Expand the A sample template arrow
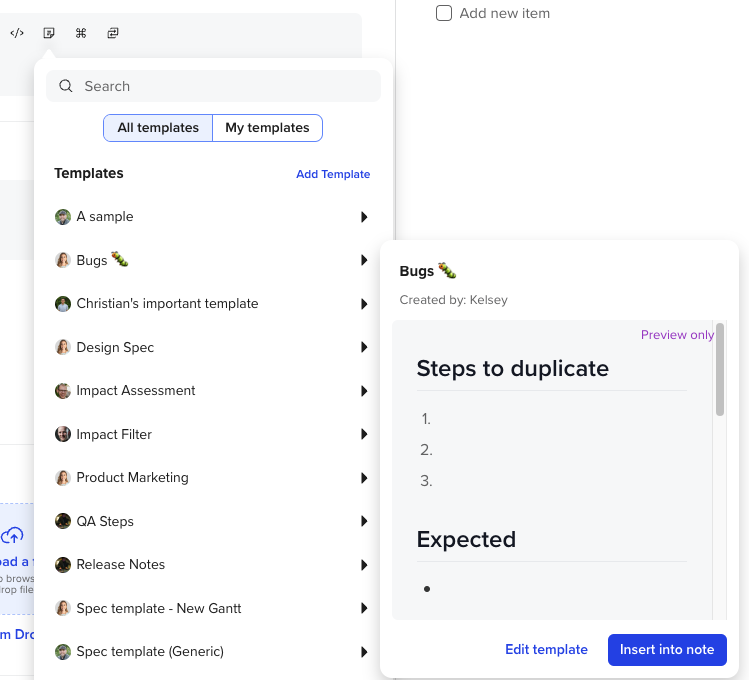The height and width of the screenshot is (680, 749). pyautogui.click(x=364, y=217)
